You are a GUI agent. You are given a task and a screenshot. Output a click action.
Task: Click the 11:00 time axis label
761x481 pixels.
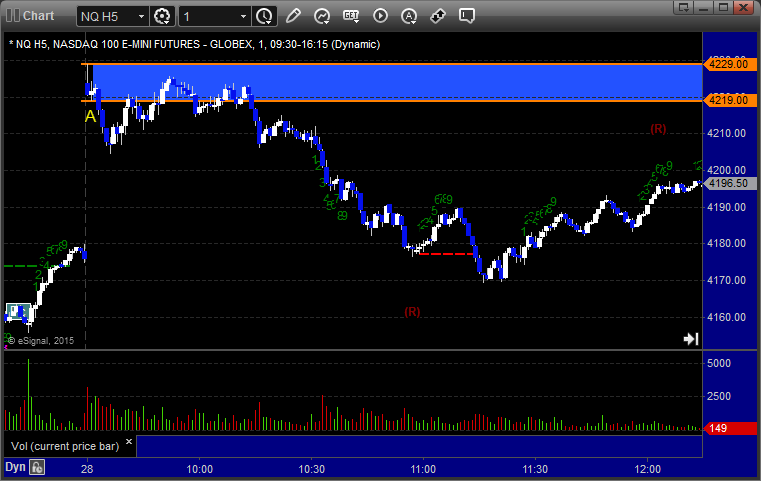pyautogui.click(x=423, y=469)
